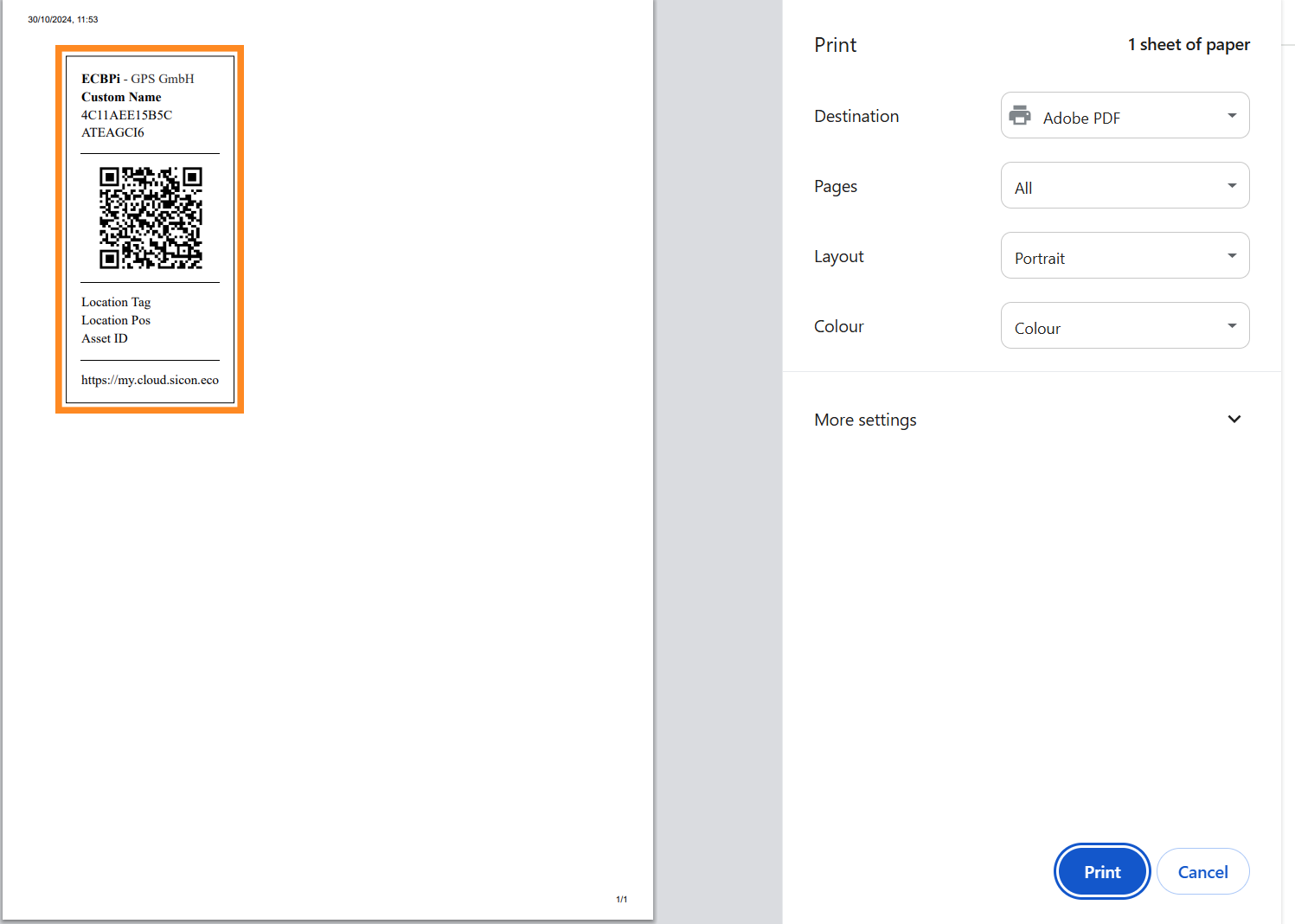The image size is (1295, 924).
Task: Open the Layout dropdown set to Portrait
Action: pyautogui.click(x=1125, y=256)
